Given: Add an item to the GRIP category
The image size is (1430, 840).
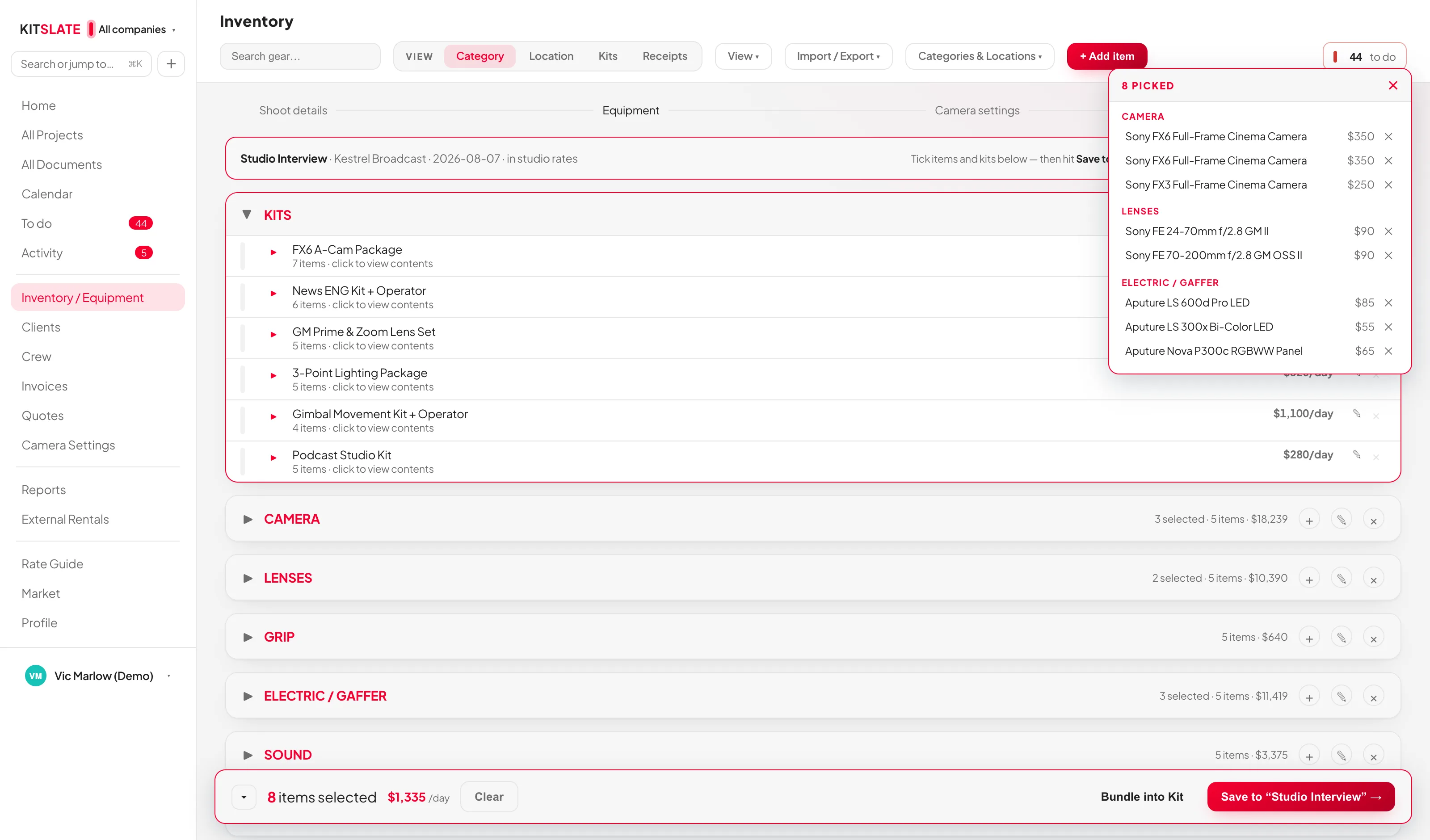Looking at the screenshot, I should (1309, 638).
